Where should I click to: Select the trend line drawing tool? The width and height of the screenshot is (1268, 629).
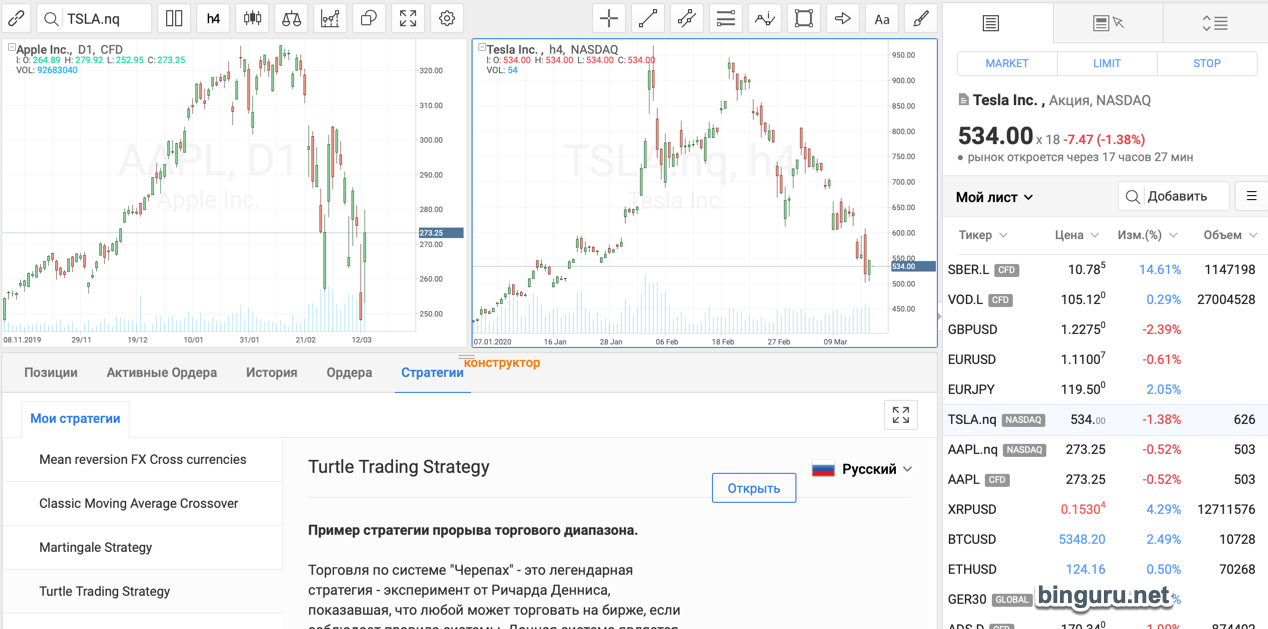coord(648,18)
